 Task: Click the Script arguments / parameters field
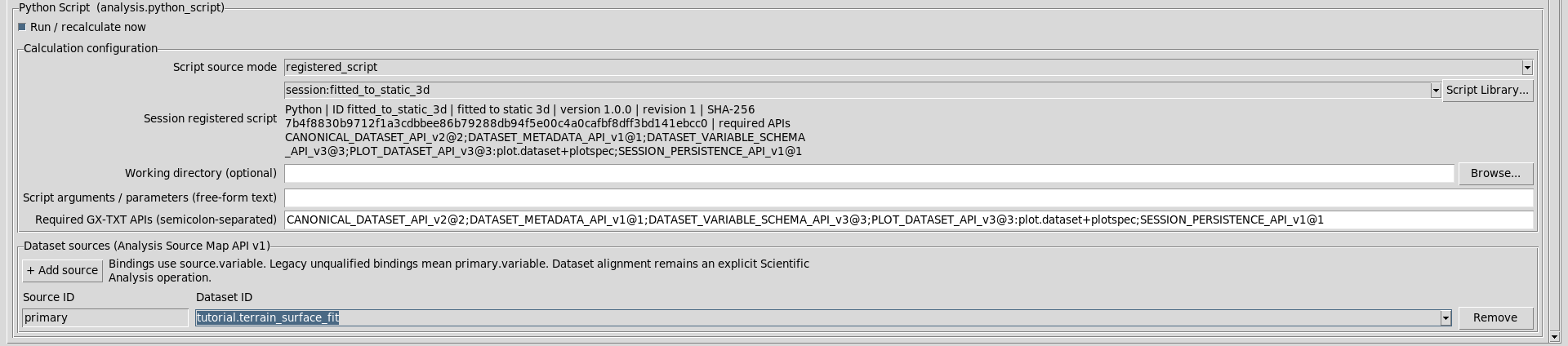tap(908, 197)
